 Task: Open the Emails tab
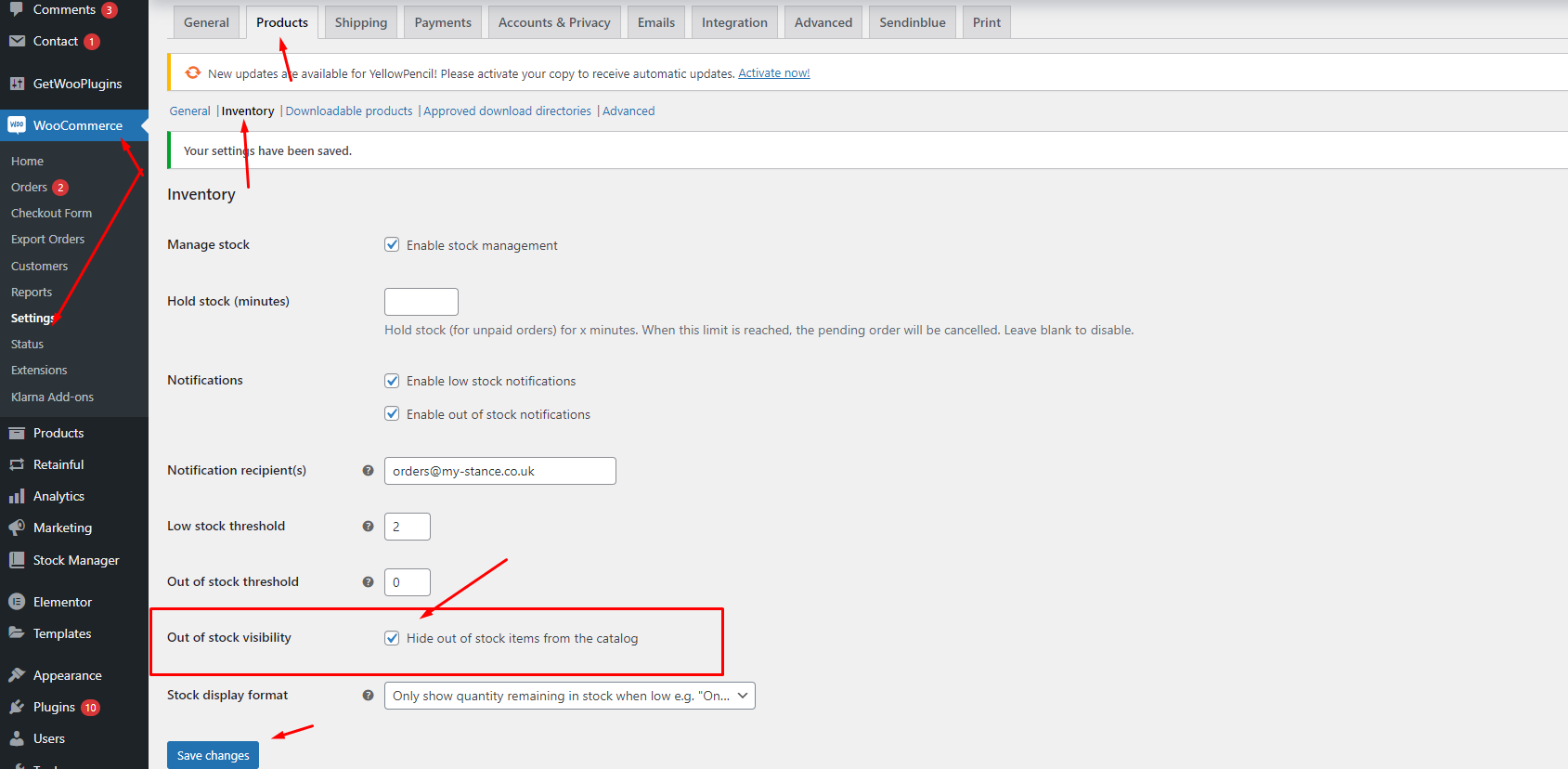tap(656, 22)
